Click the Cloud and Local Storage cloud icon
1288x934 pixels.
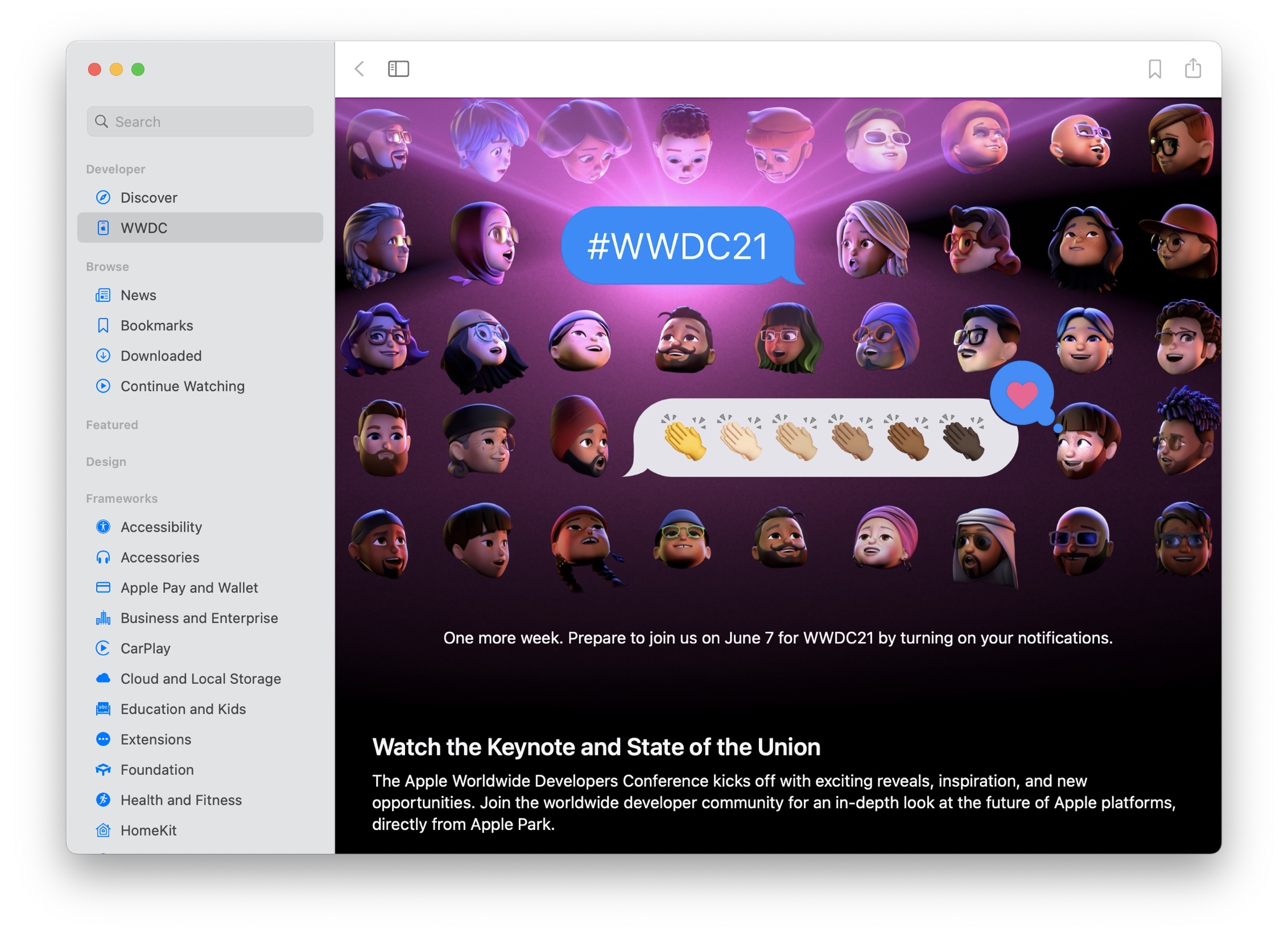click(103, 678)
